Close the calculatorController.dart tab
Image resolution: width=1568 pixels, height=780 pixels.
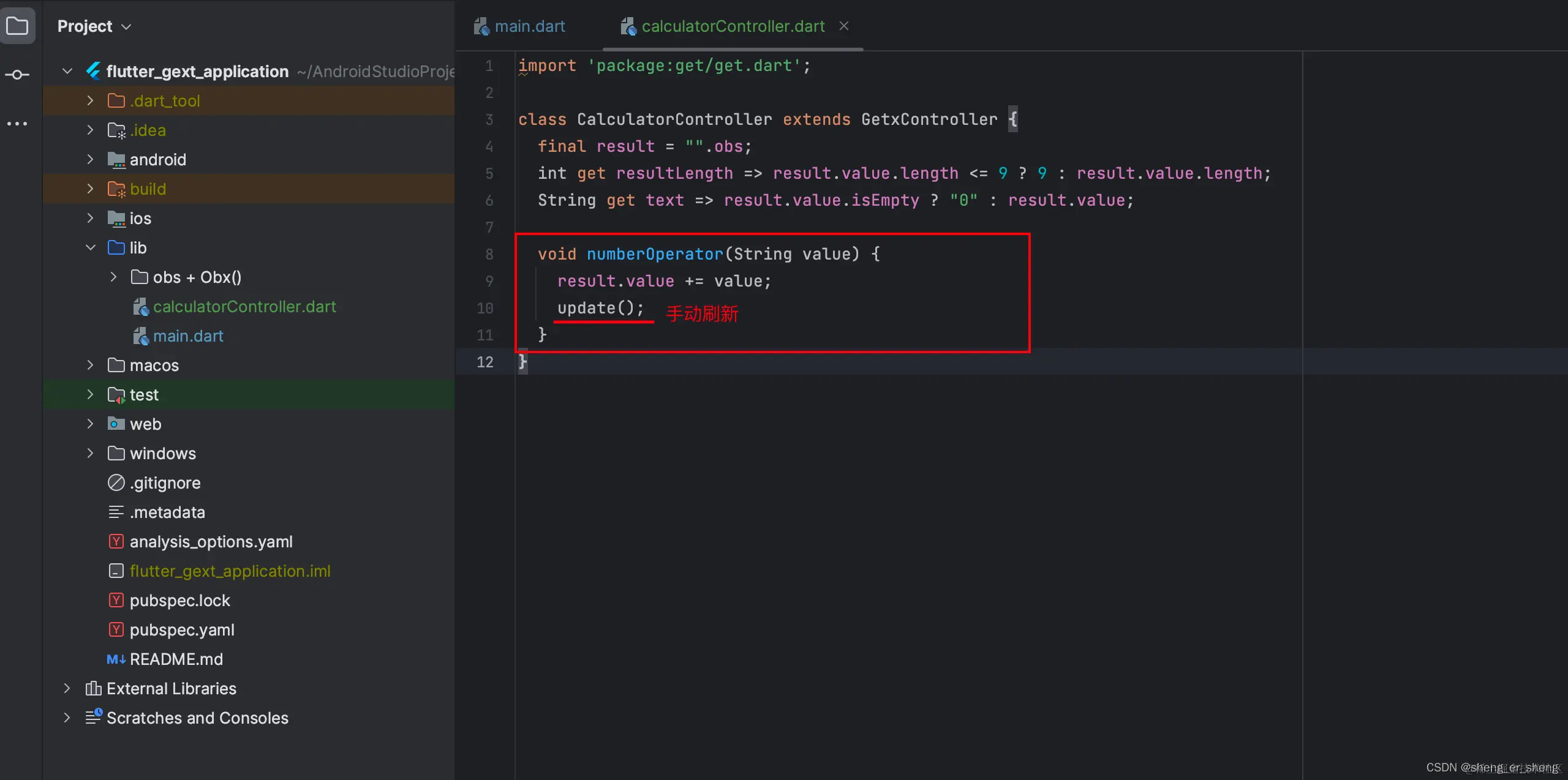[844, 26]
